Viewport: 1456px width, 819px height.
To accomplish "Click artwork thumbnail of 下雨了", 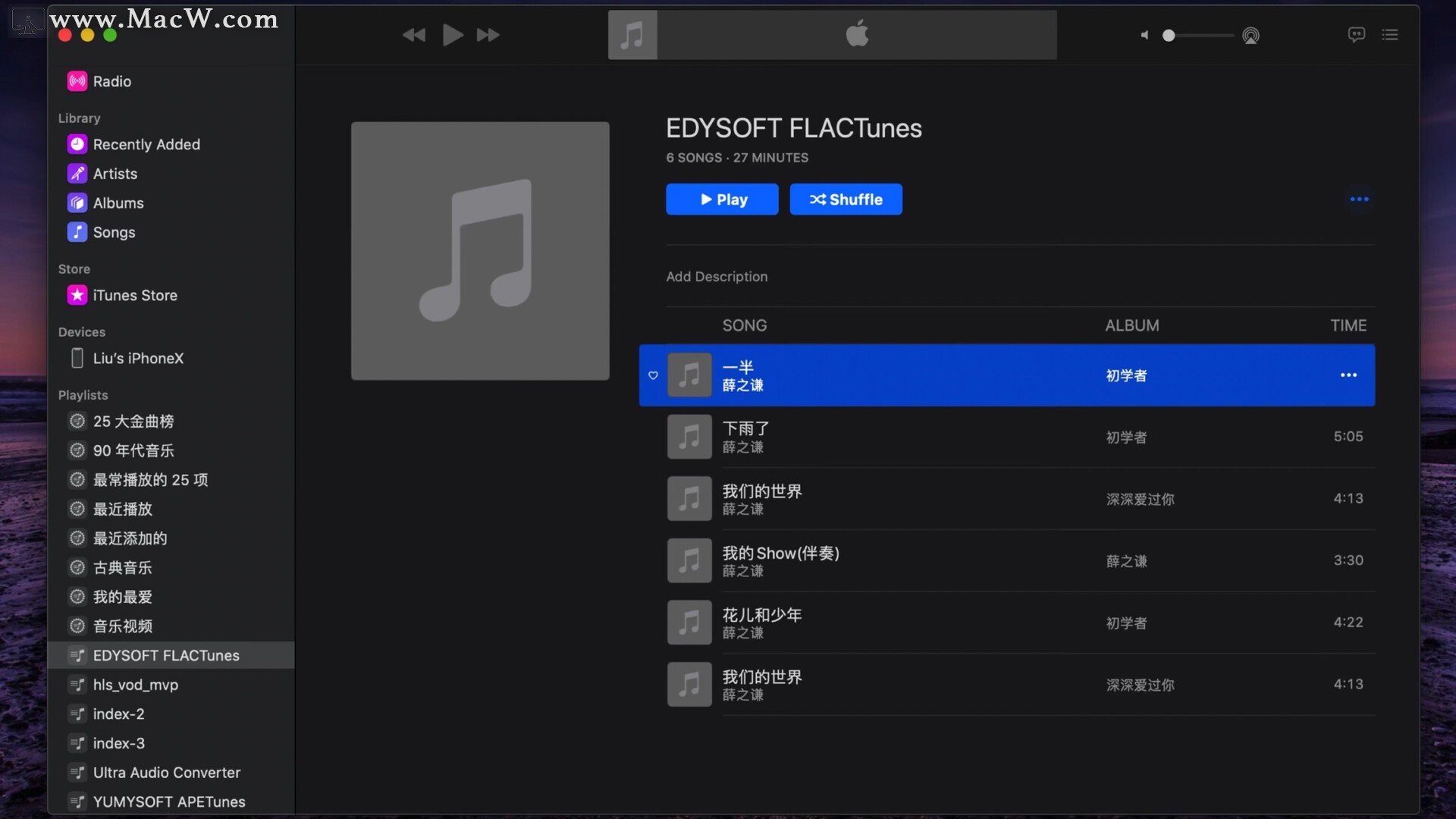I will tap(689, 437).
